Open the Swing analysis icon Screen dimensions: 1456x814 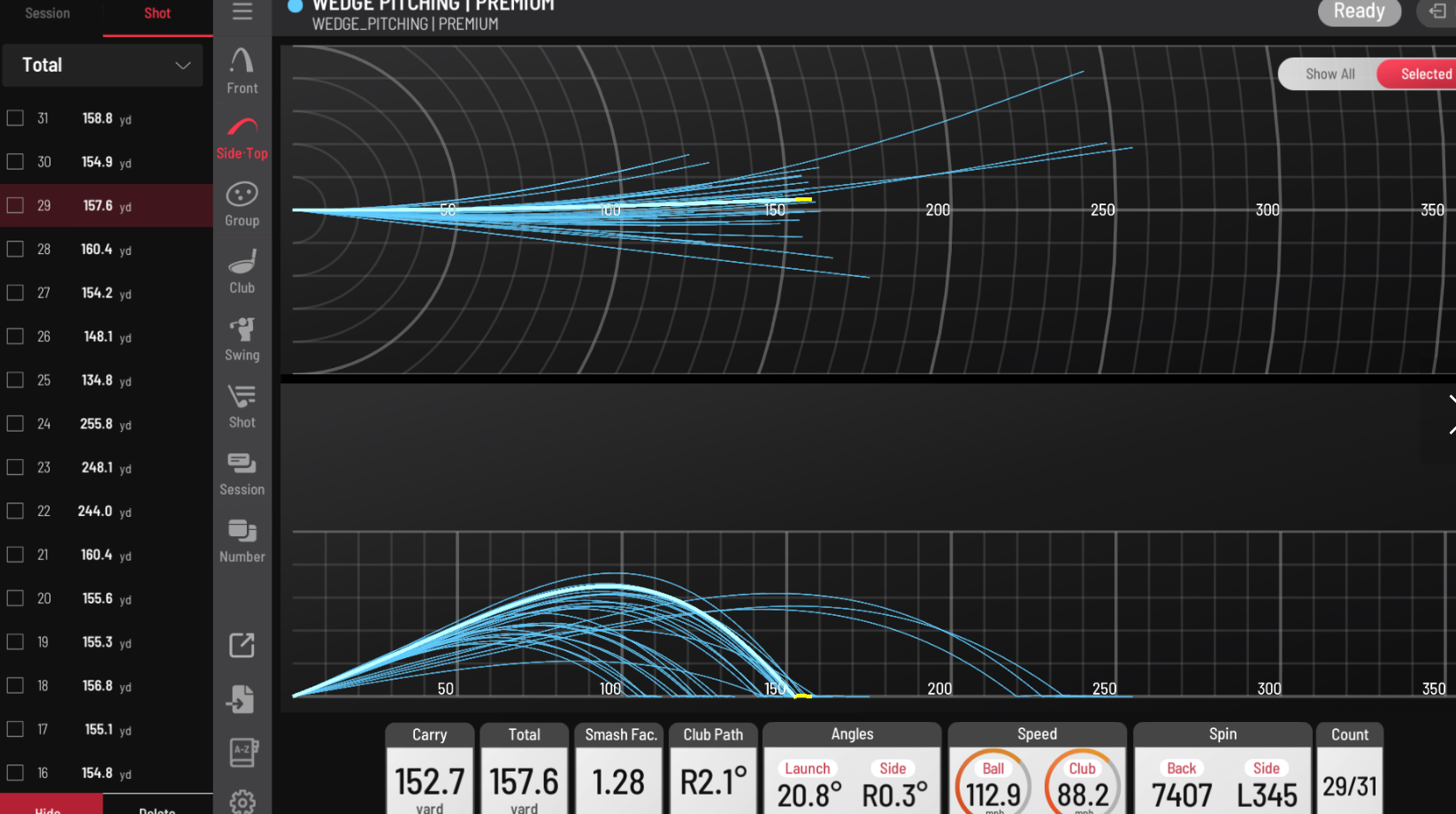[x=241, y=339]
